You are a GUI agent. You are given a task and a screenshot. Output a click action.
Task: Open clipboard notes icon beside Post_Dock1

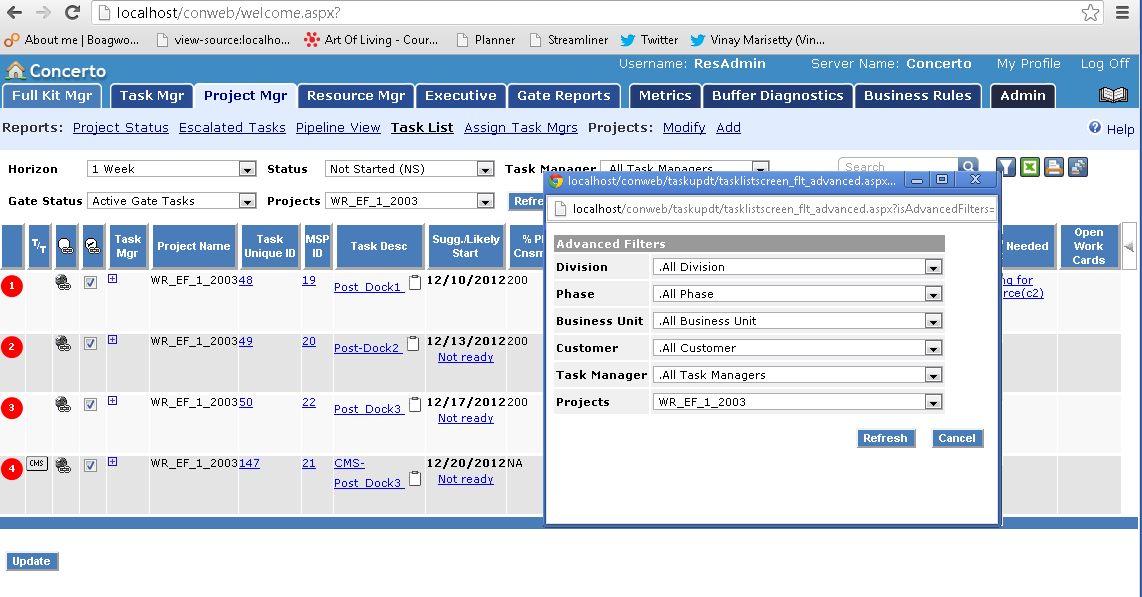pos(415,283)
